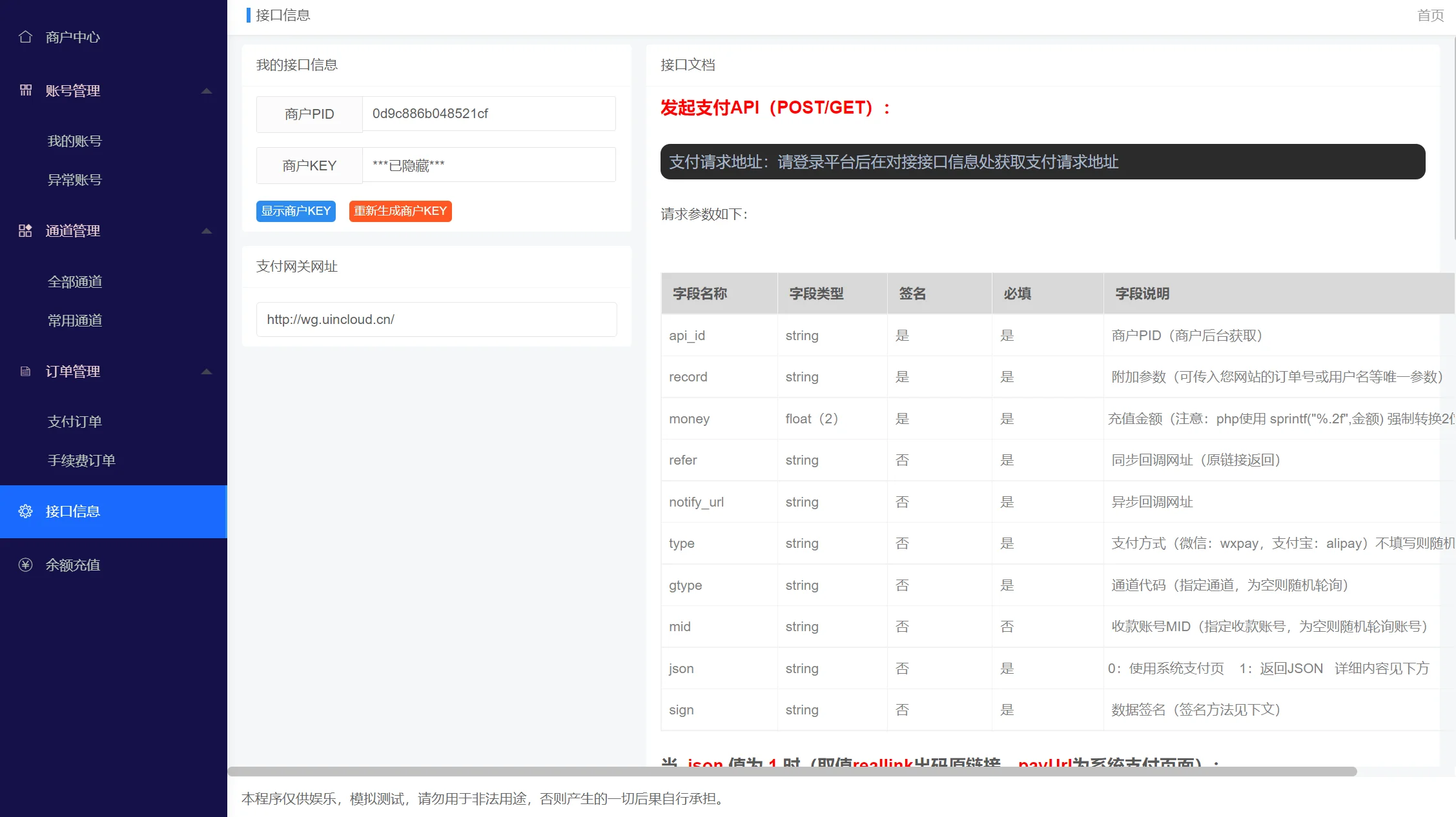Click the 通道管理 blocks icon
The image size is (1456, 817).
click(25, 230)
